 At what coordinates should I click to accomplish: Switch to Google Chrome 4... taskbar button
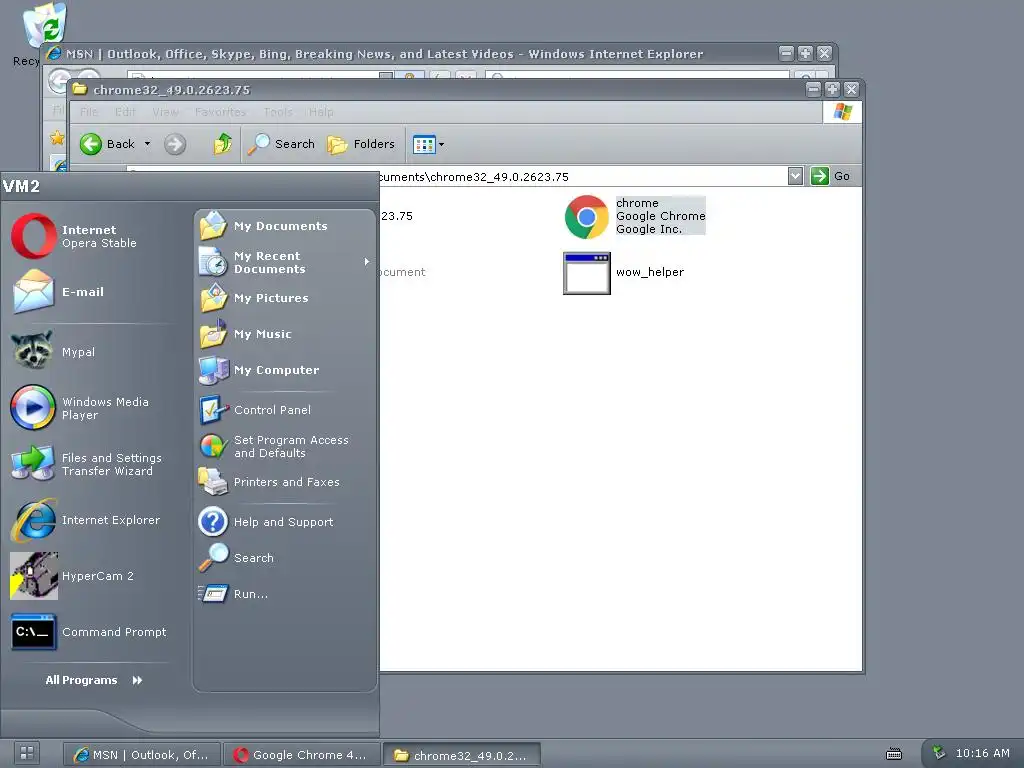(x=302, y=755)
